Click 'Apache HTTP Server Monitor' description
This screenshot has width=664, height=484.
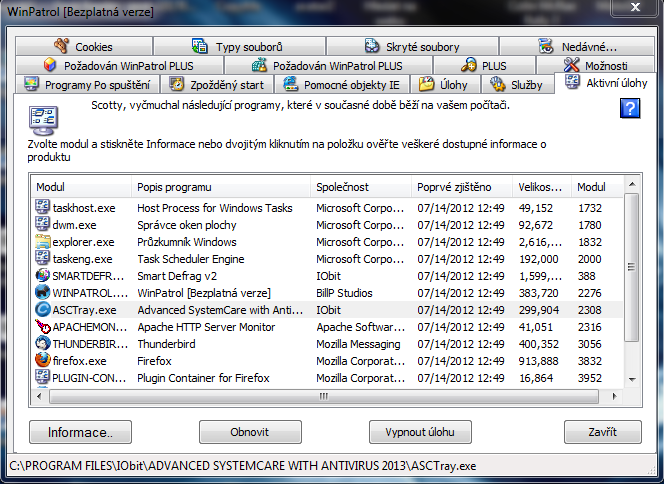[x=206, y=327]
